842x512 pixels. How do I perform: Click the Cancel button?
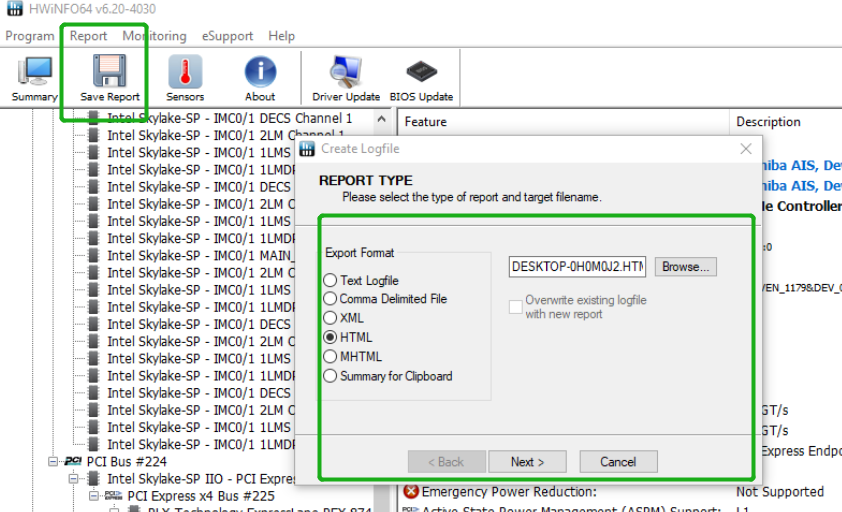point(618,461)
